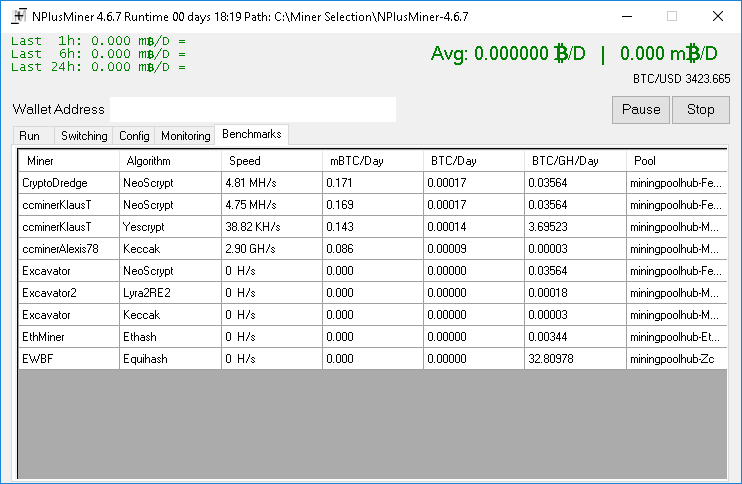742x484 pixels.
Task: Open the Config tab
Action: (x=134, y=136)
